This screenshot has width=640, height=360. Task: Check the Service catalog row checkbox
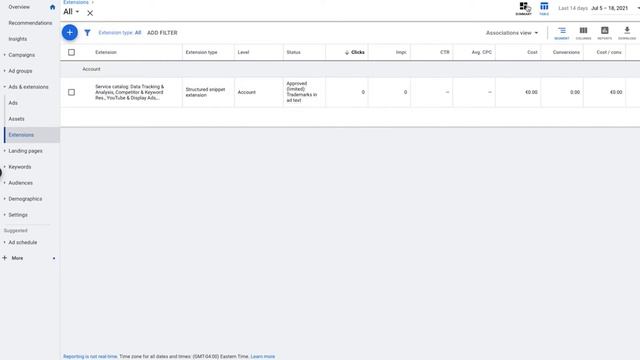71,92
